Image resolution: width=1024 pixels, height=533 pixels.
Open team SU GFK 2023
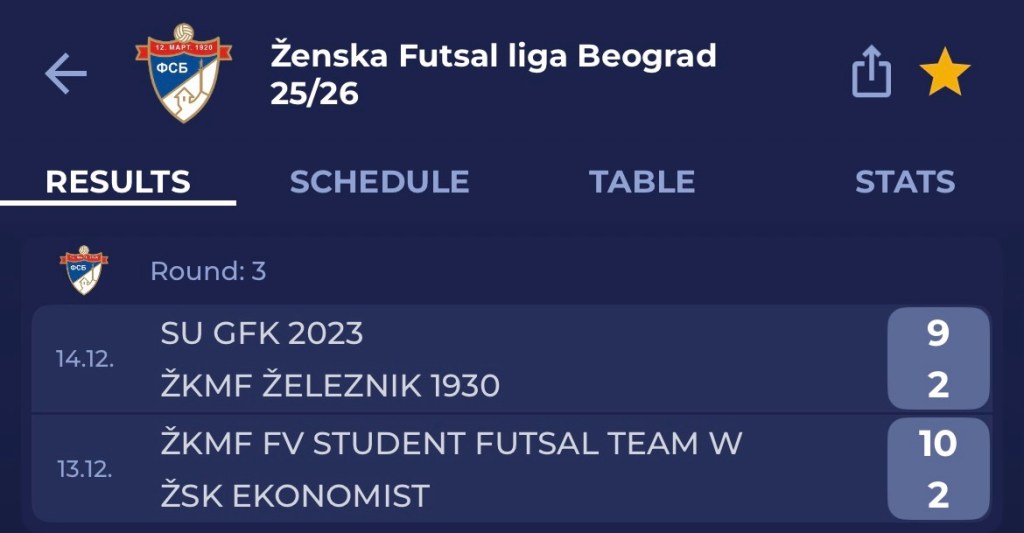(262, 334)
